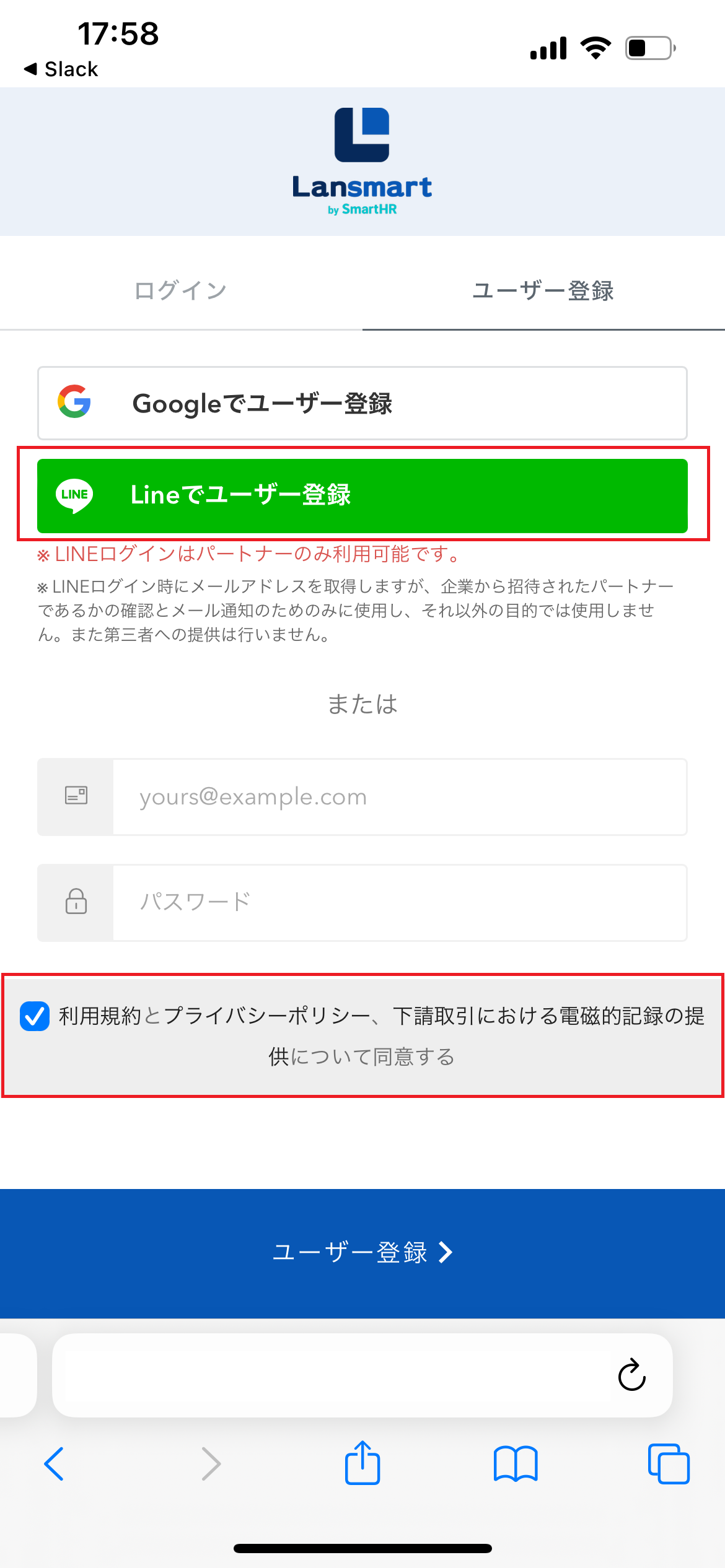Screen dimensions: 725x1568
Task: Return to Slack via back arrow
Action: [61, 69]
